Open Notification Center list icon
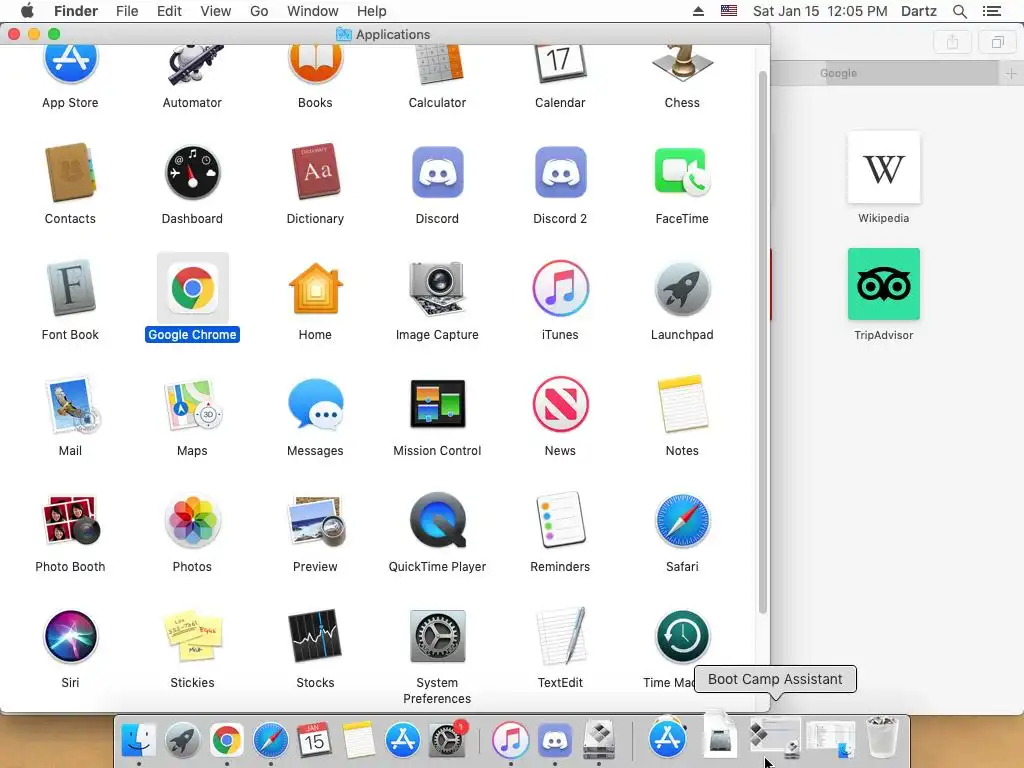Image resolution: width=1024 pixels, height=768 pixels. (x=992, y=11)
